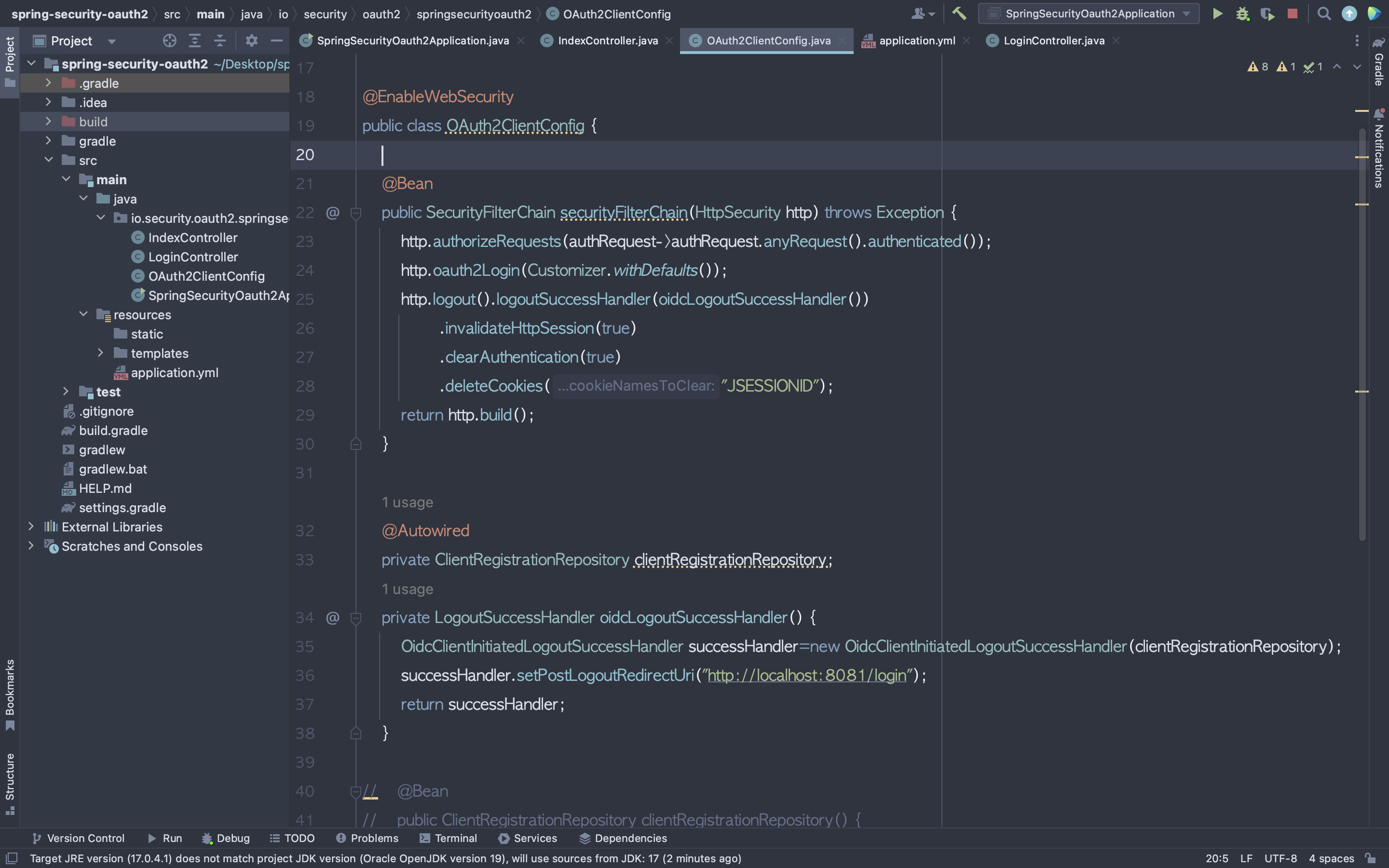The width and height of the screenshot is (1389, 868).
Task: Click UTF-8 encoding in status bar
Action: (1280, 858)
